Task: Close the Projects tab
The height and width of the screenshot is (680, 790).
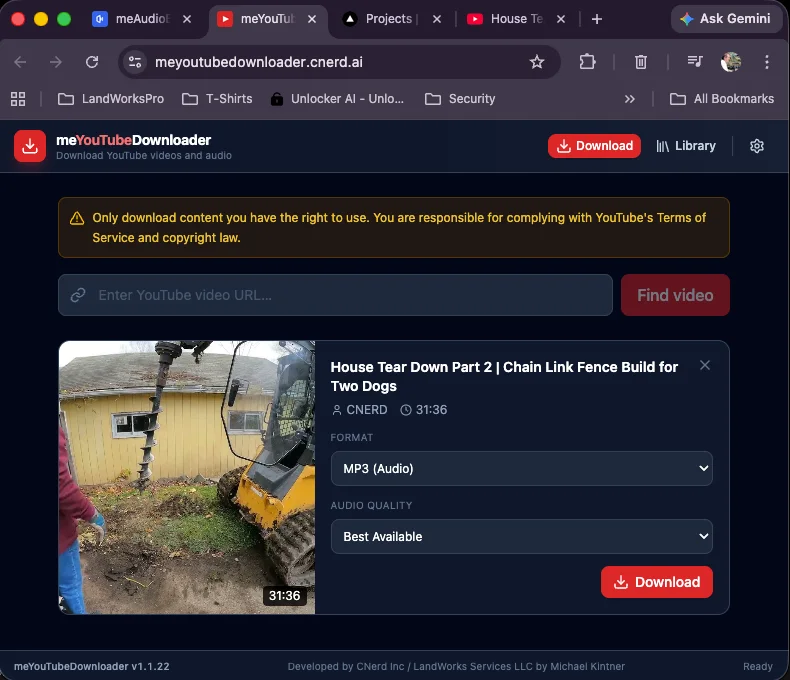Action: click(437, 19)
